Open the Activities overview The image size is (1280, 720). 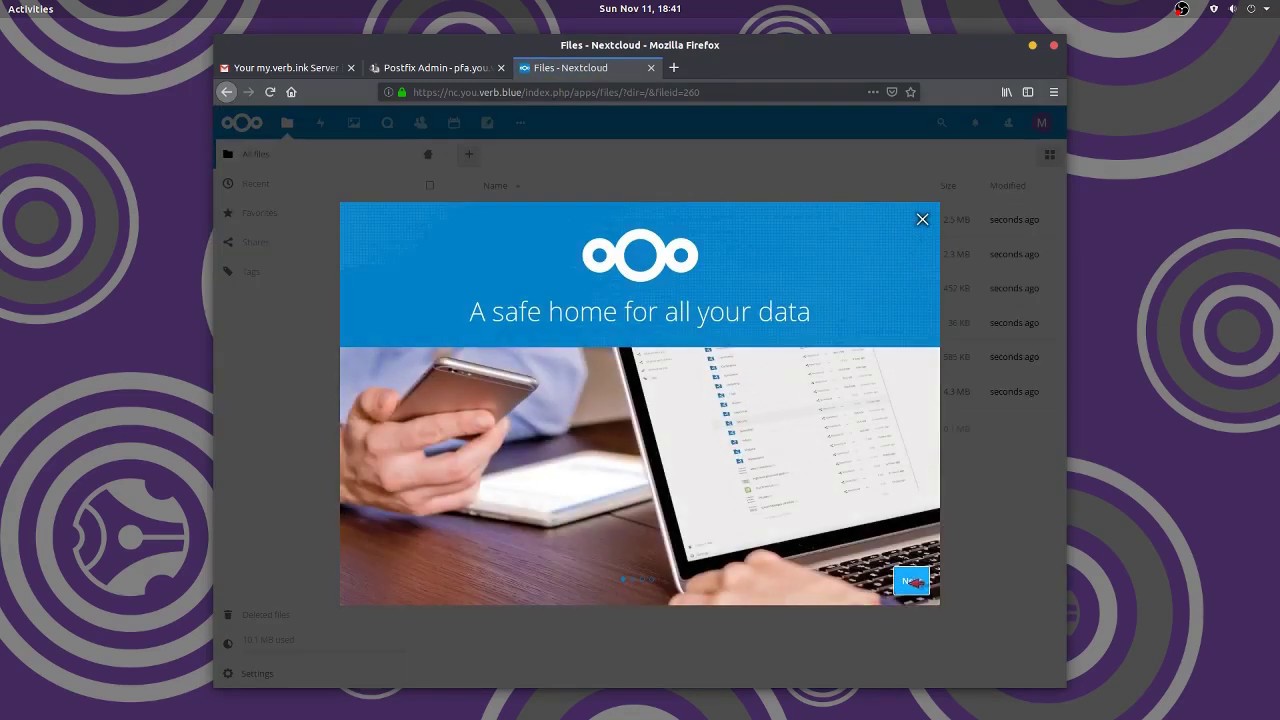point(31,9)
